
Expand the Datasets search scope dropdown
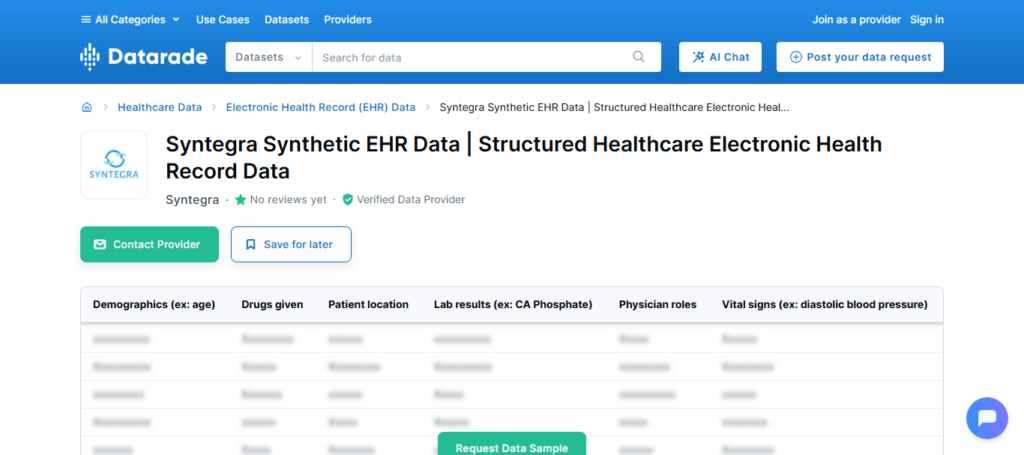point(269,57)
